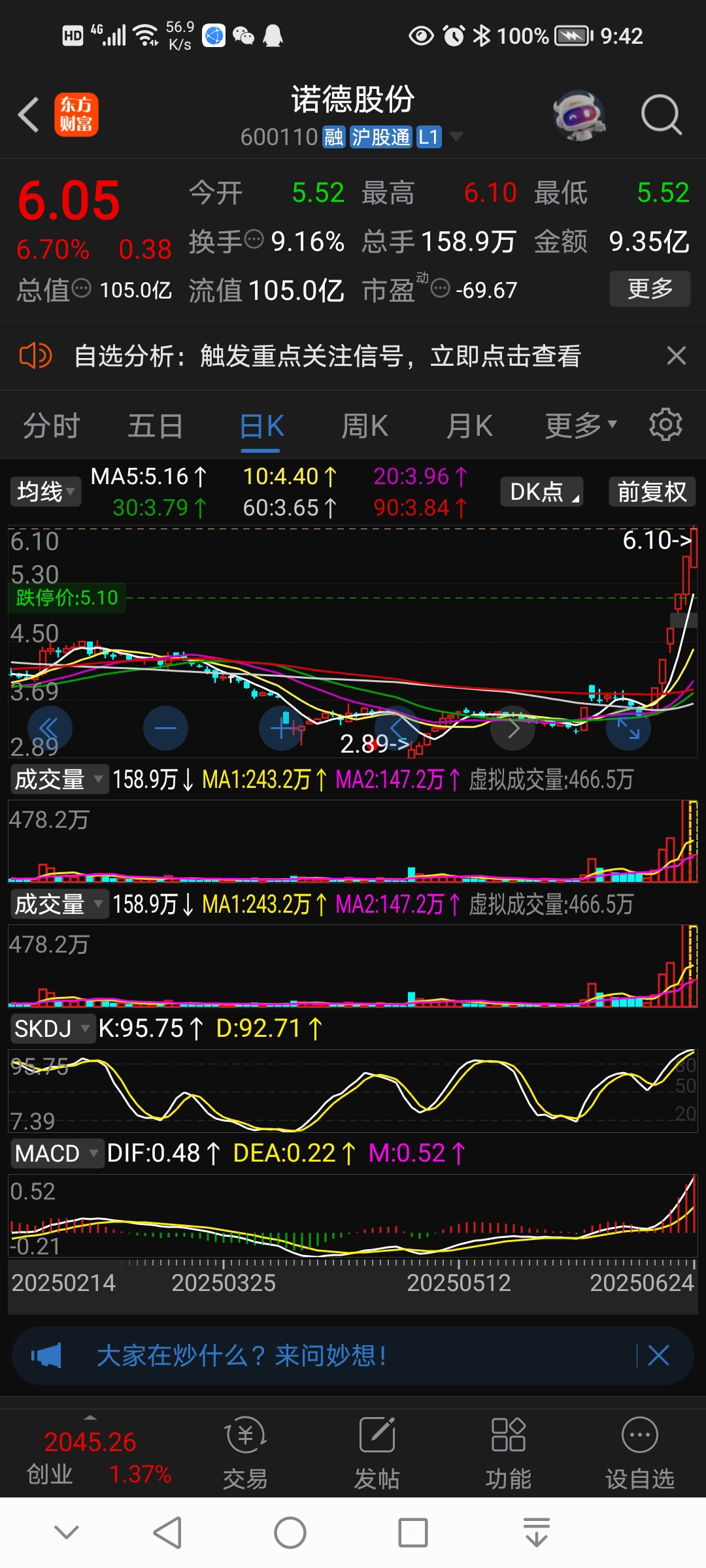Pan chart left with double-arrow button
Viewport: 706px width, 1568px height.
tap(50, 728)
